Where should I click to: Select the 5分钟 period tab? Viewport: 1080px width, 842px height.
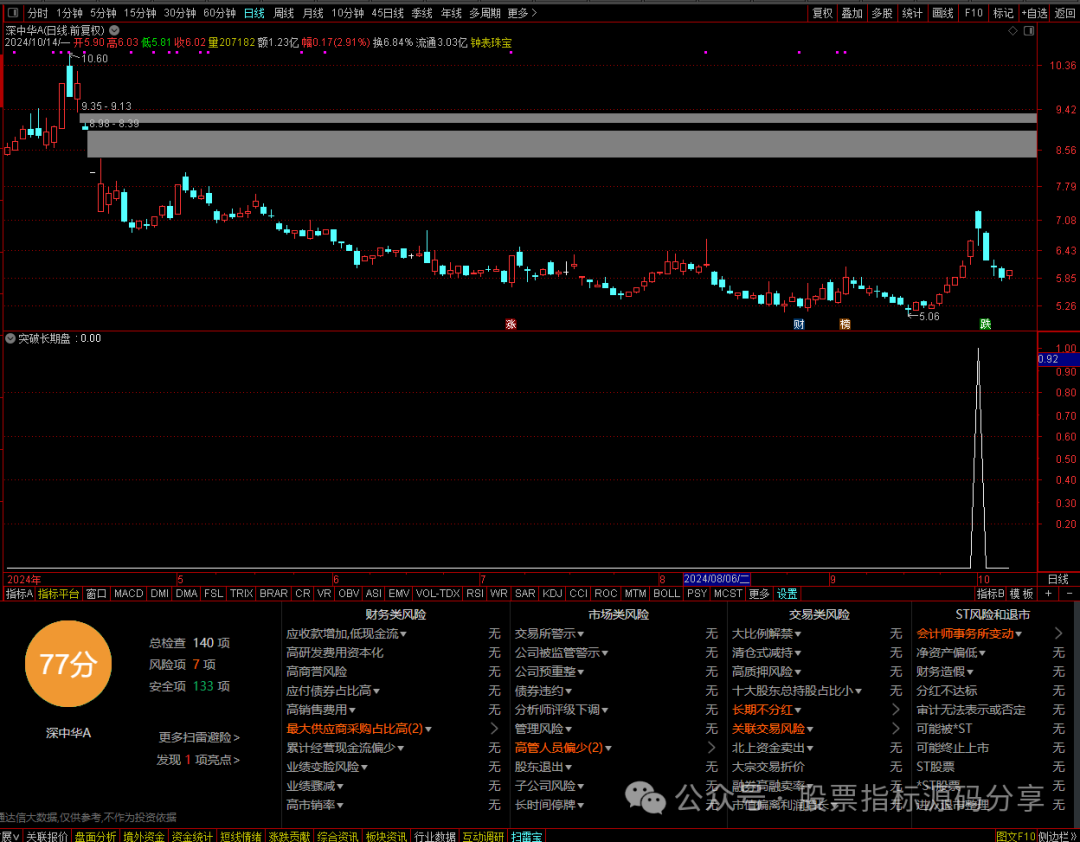(103, 13)
